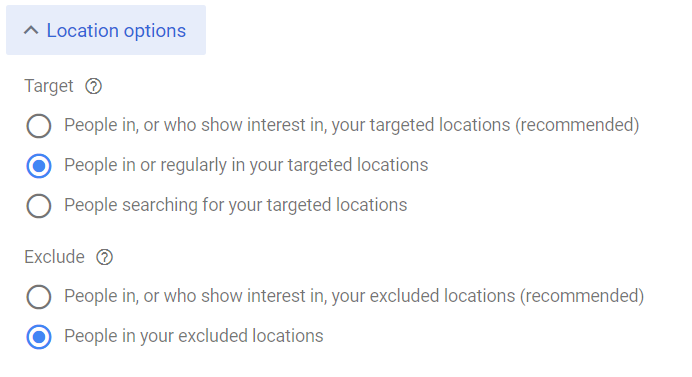Open the help icon next to Exclude
The width and height of the screenshot is (692, 377).
[105, 257]
